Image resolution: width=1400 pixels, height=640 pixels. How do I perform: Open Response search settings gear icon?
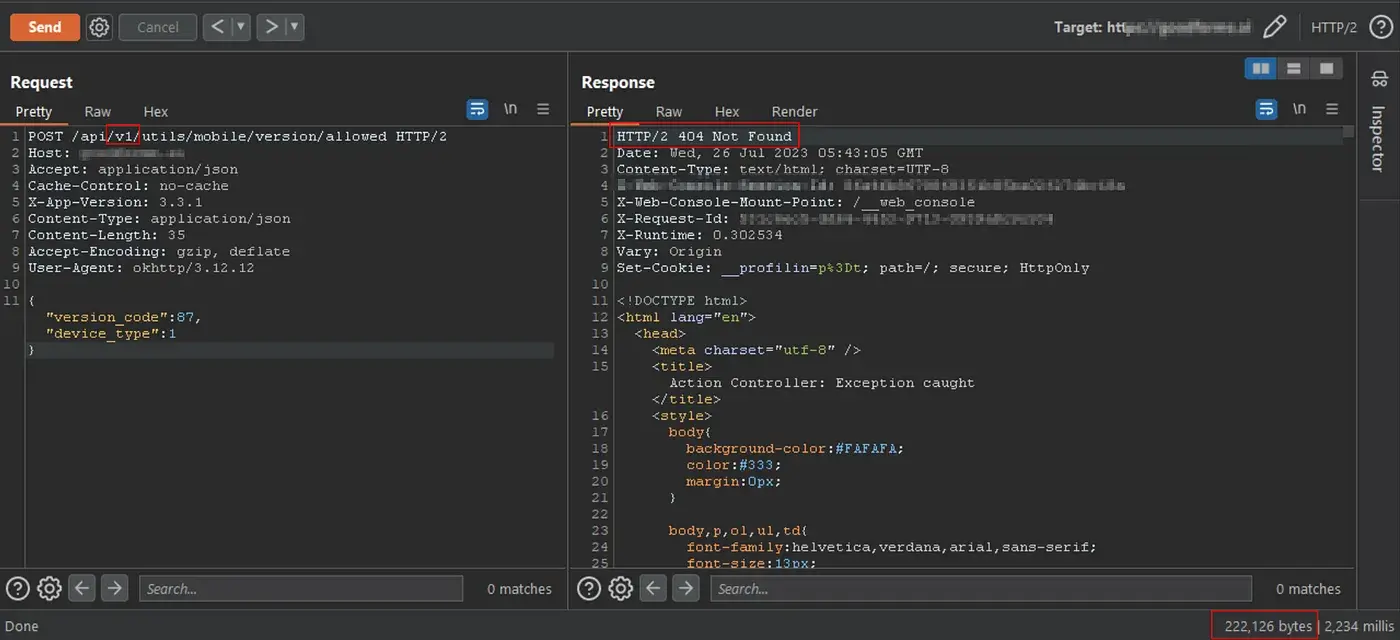click(621, 589)
